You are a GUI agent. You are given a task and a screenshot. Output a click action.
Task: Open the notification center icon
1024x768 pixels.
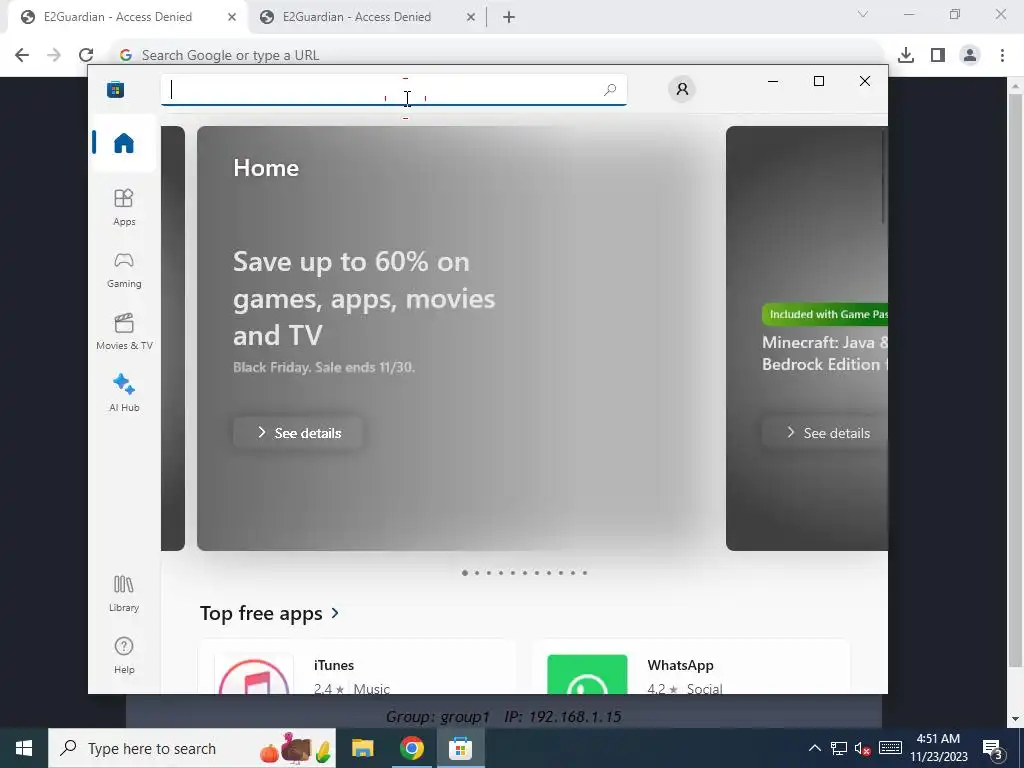(x=993, y=748)
